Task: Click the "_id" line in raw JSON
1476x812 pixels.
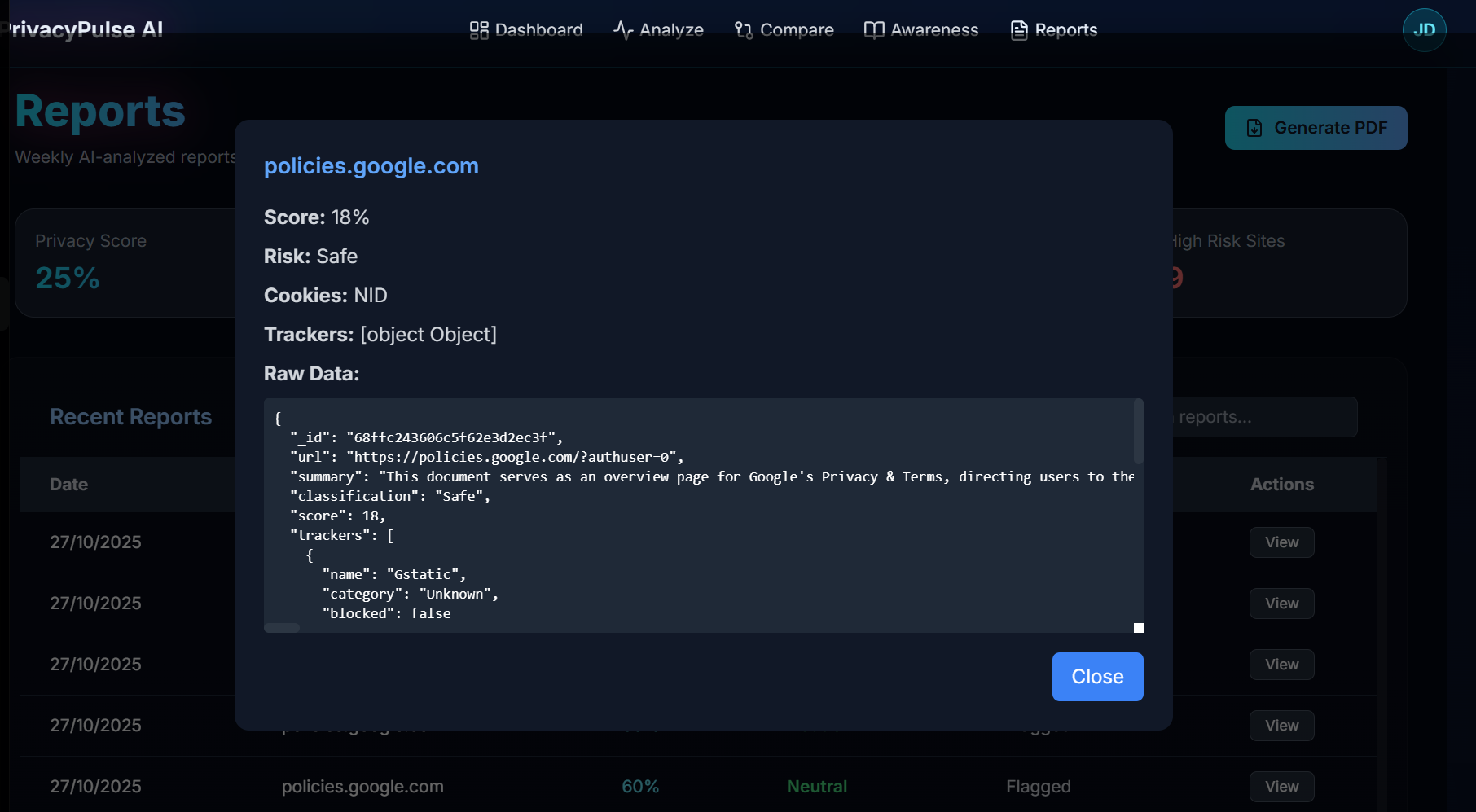Action: pos(427,438)
